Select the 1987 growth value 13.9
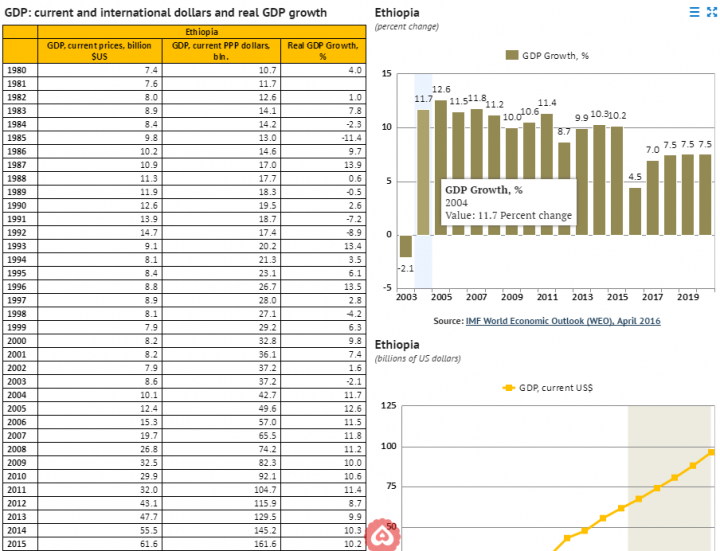Screen dimensions: 720x551 323,165
